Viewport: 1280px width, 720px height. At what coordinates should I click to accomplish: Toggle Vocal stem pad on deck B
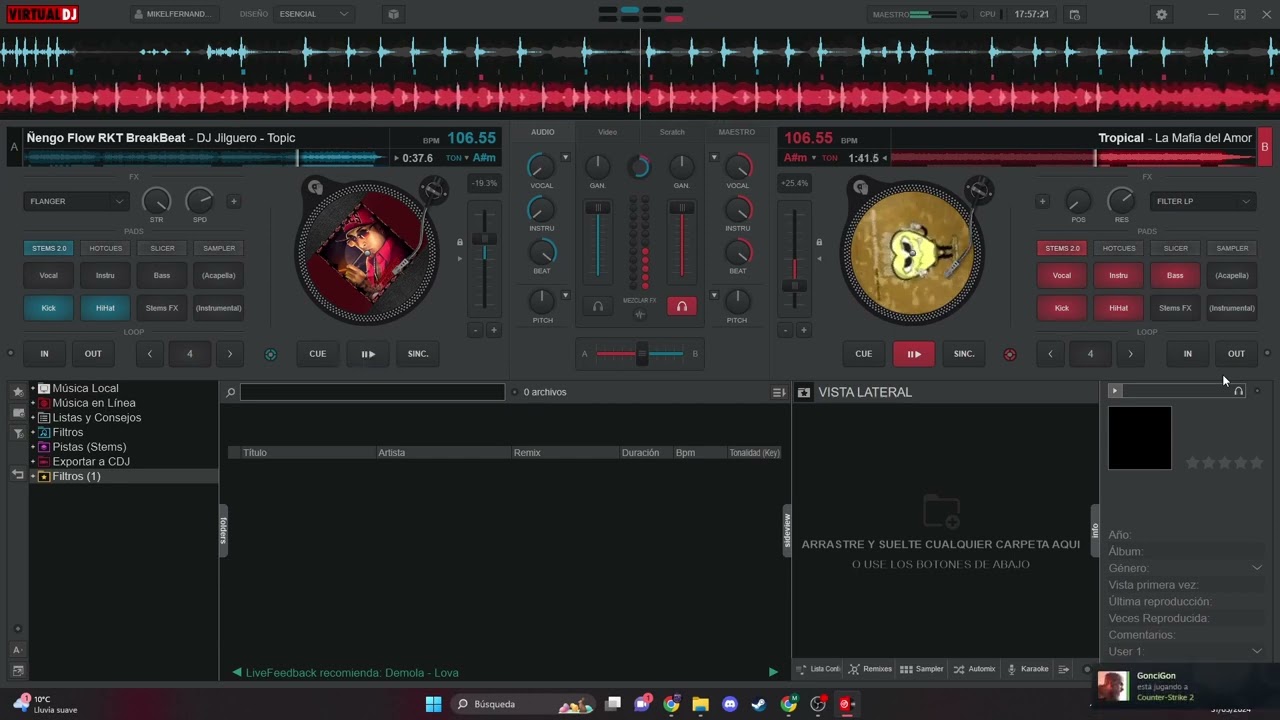1062,275
